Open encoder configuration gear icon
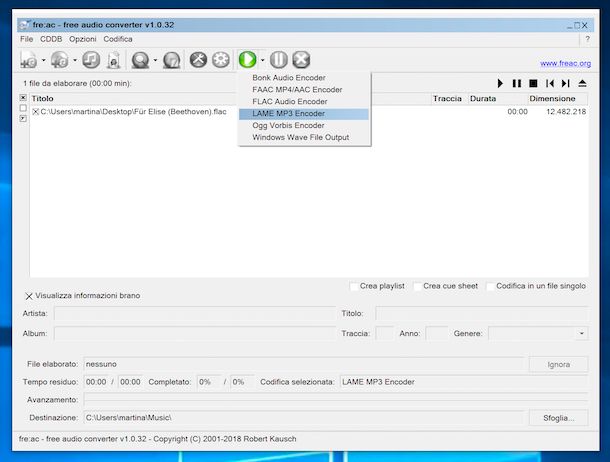 point(221,60)
